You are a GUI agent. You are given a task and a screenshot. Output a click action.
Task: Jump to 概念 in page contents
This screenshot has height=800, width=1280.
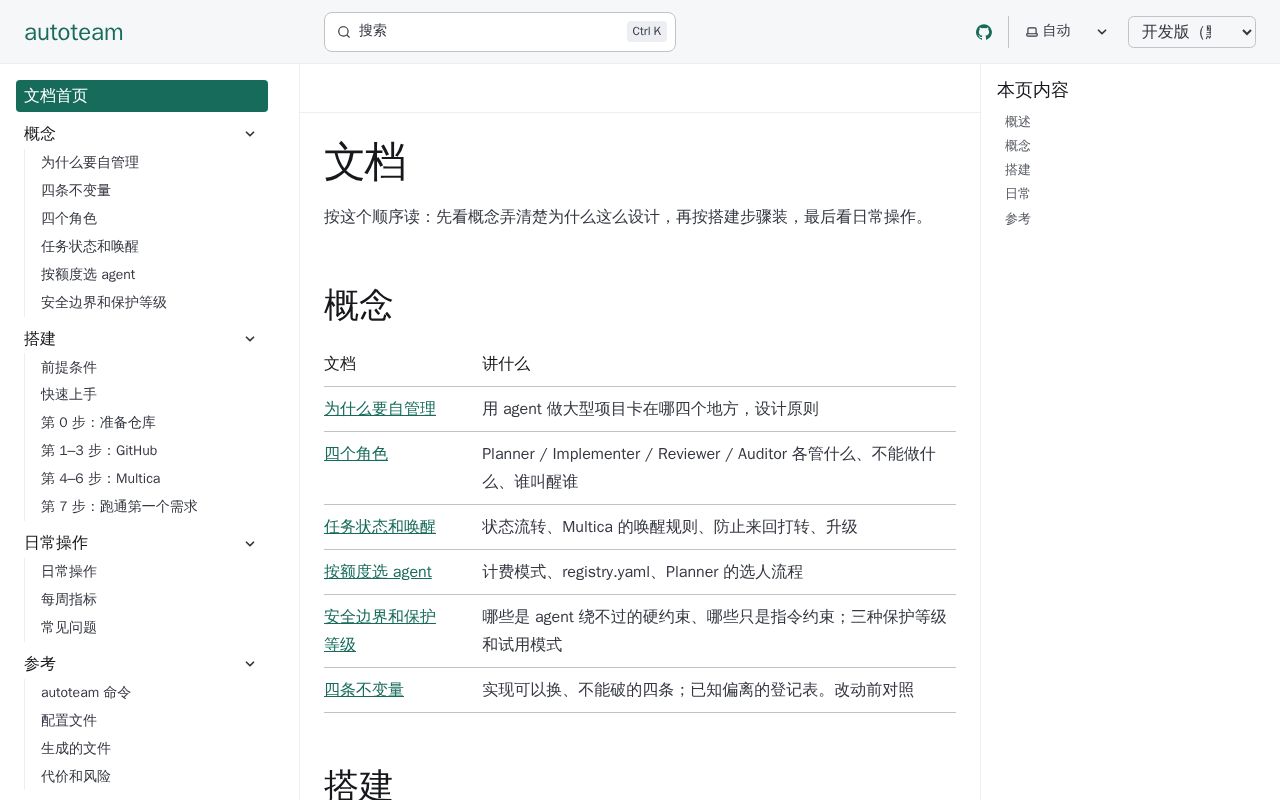point(1018,146)
